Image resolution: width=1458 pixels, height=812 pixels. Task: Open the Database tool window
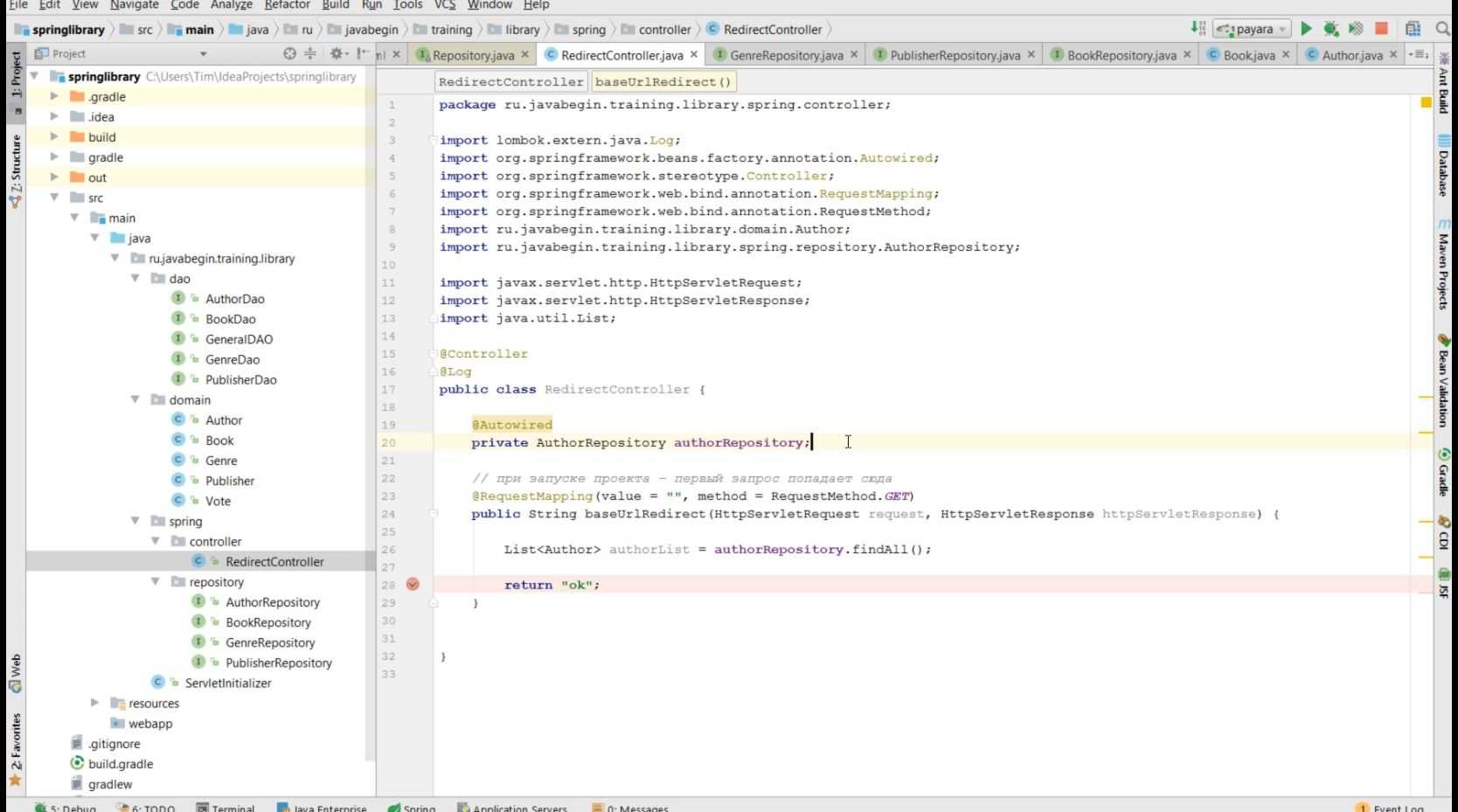(x=1443, y=166)
